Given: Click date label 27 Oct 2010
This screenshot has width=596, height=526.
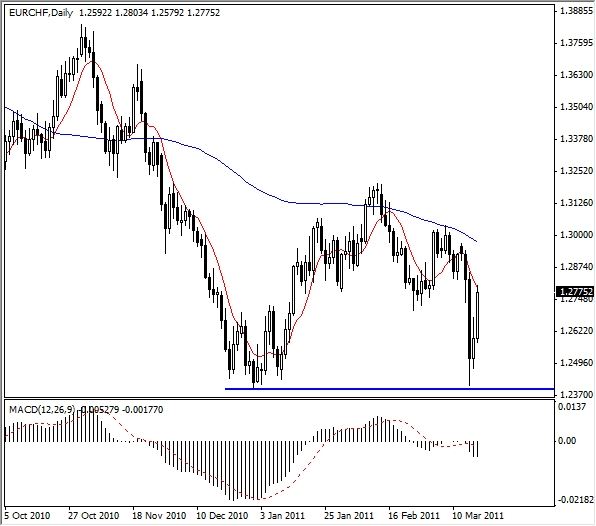Looking at the screenshot, I should pos(94,516).
